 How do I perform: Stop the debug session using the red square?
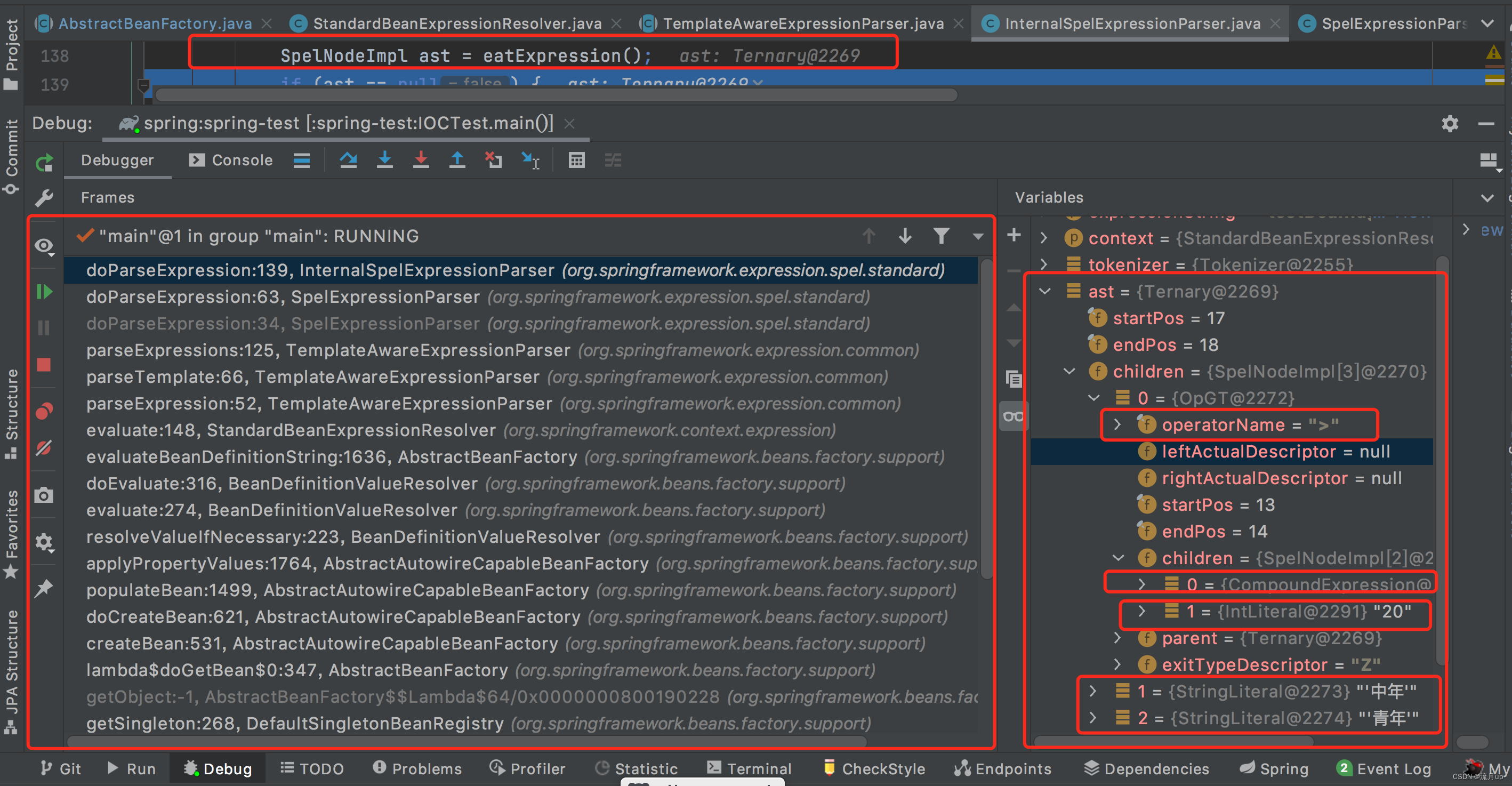45,365
